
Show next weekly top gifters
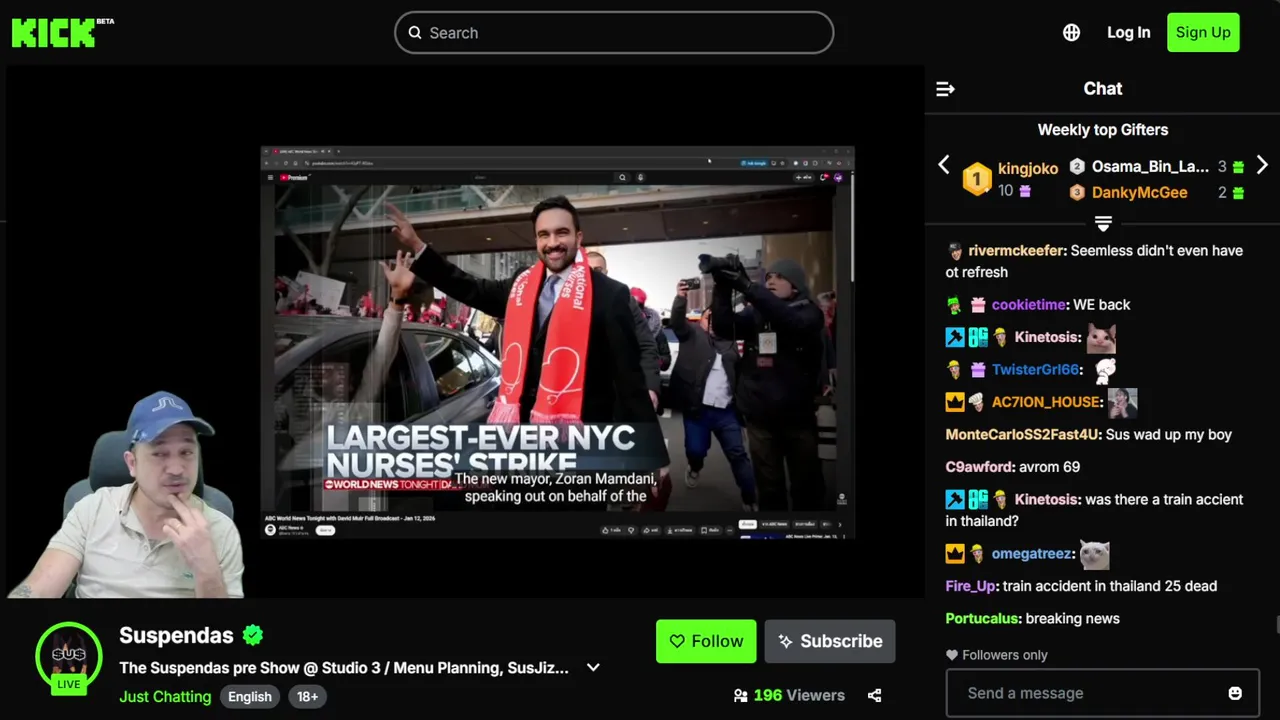[1262, 165]
